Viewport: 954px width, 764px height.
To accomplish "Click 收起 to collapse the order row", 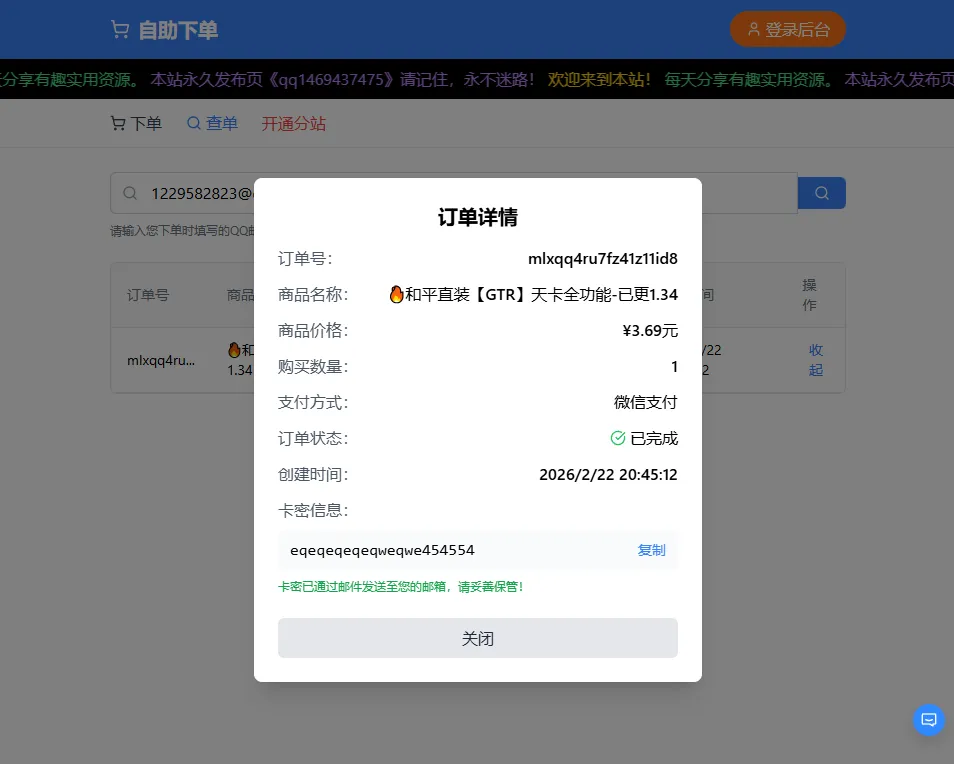I will (815, 360).
